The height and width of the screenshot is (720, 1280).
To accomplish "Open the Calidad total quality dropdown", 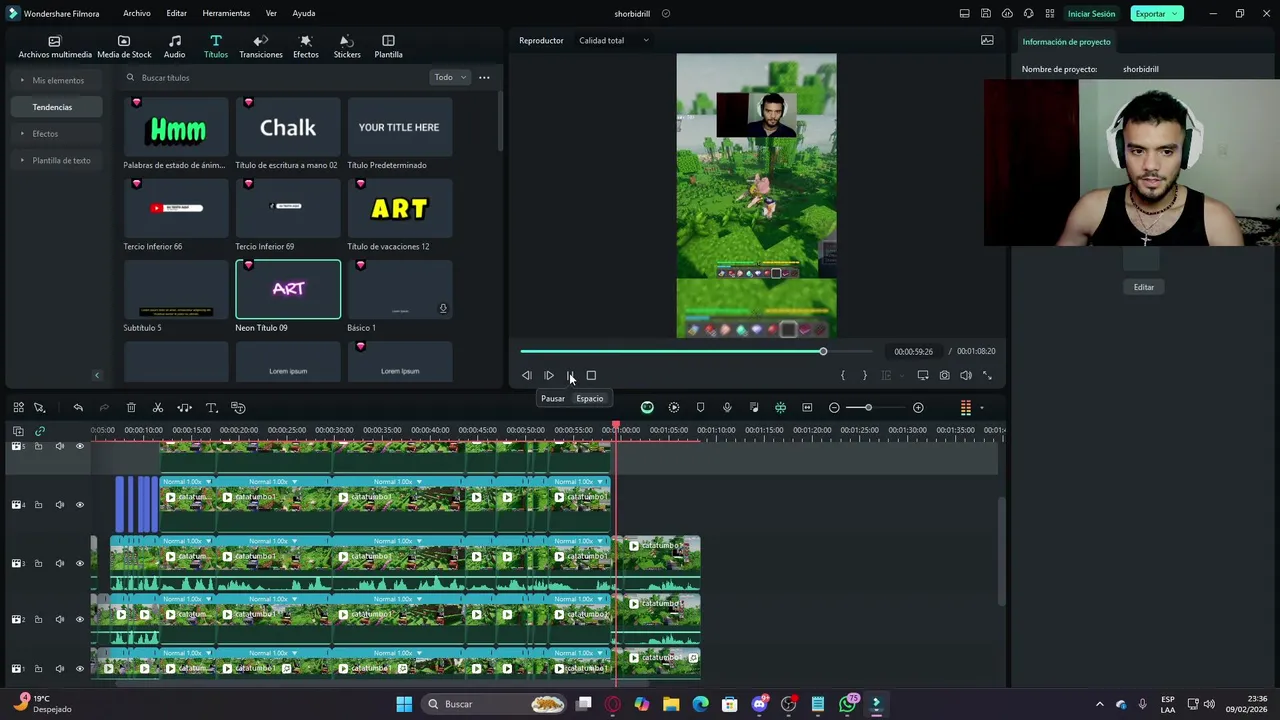I will click(613, 41).
